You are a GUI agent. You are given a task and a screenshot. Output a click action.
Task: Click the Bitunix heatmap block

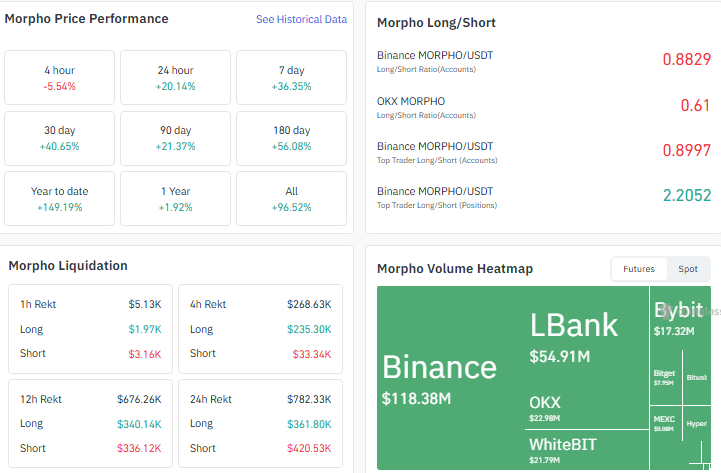click(697, 377)
